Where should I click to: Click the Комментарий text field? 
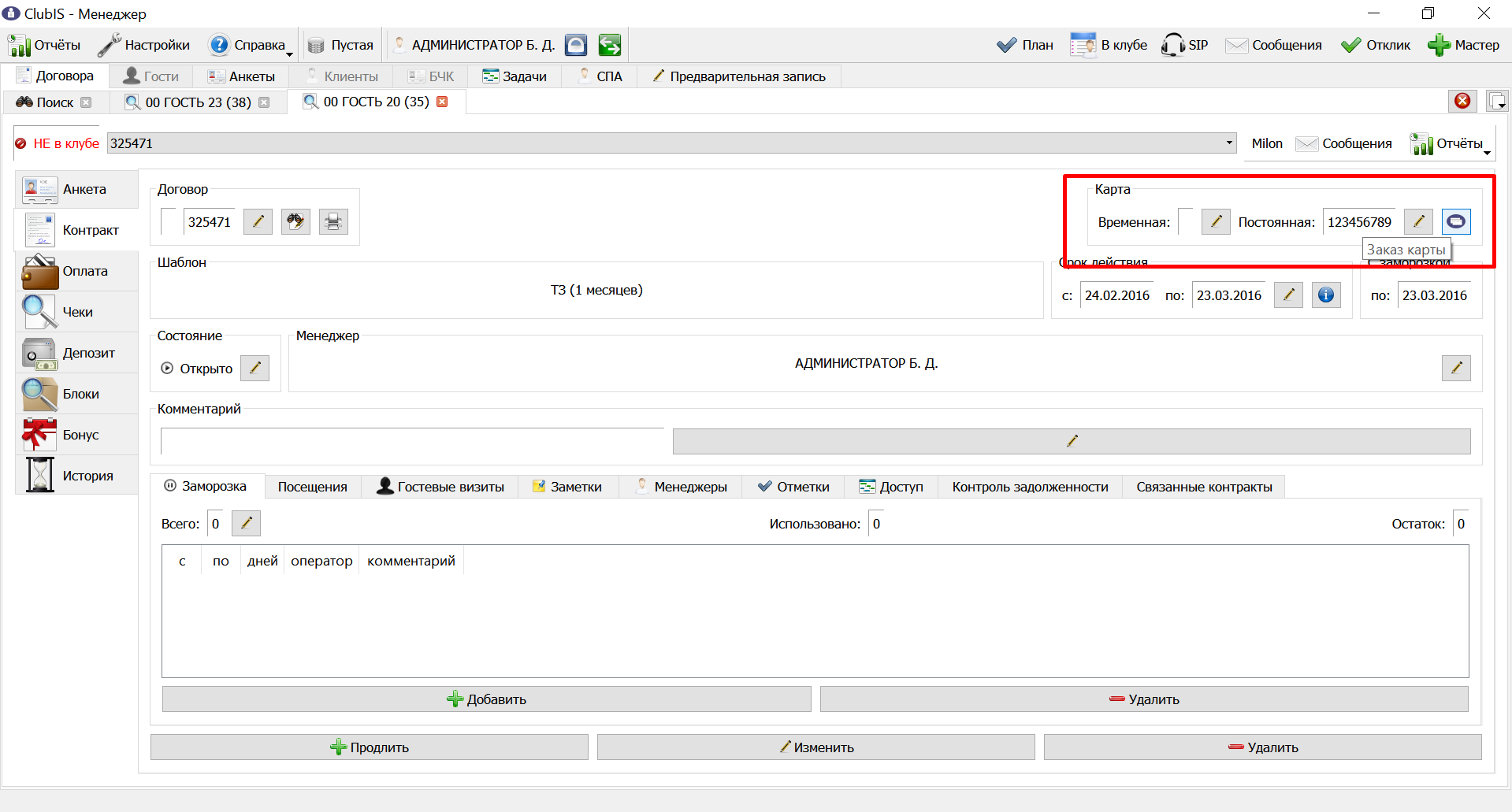click(413, 441)
